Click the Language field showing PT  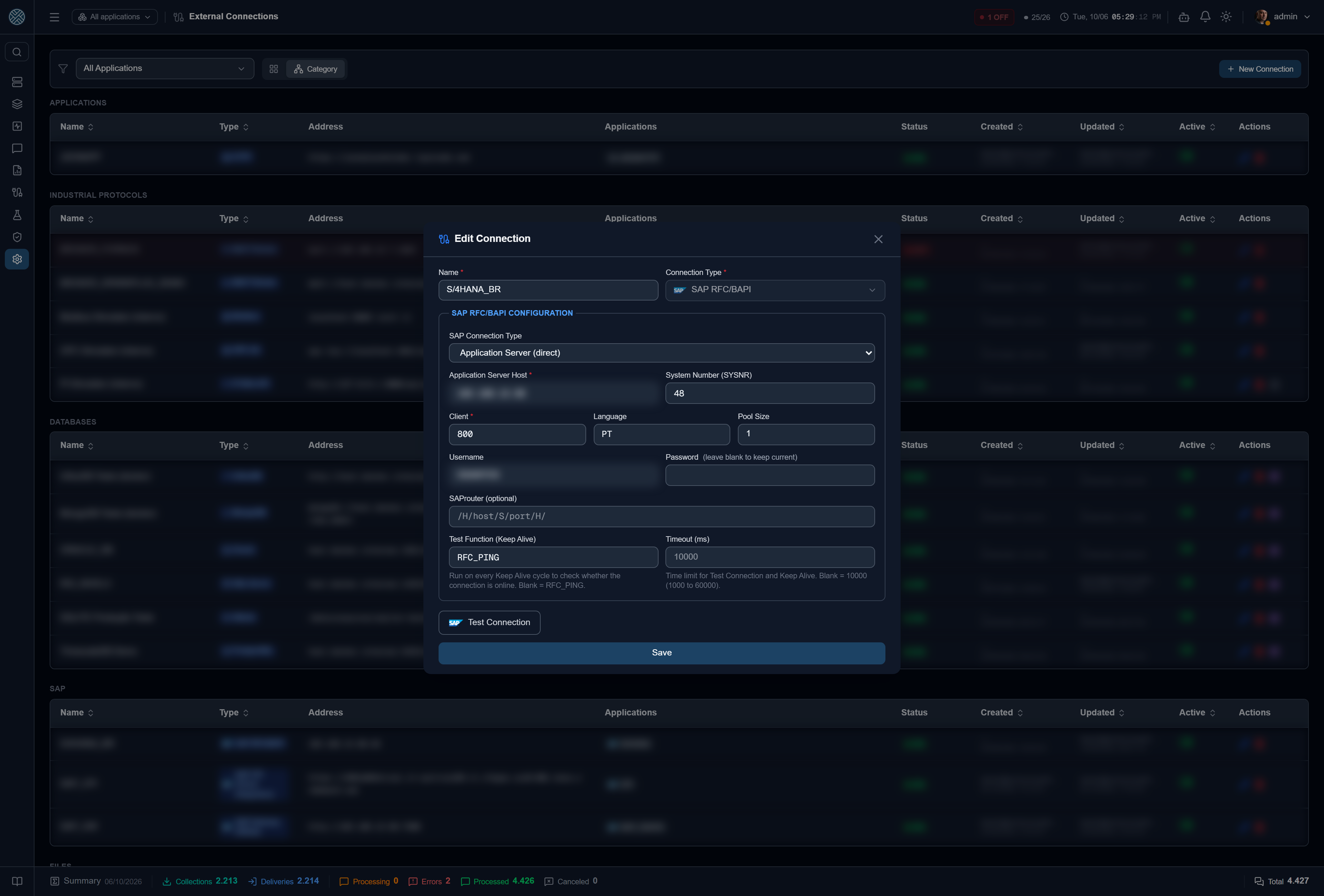coord(661,434)
